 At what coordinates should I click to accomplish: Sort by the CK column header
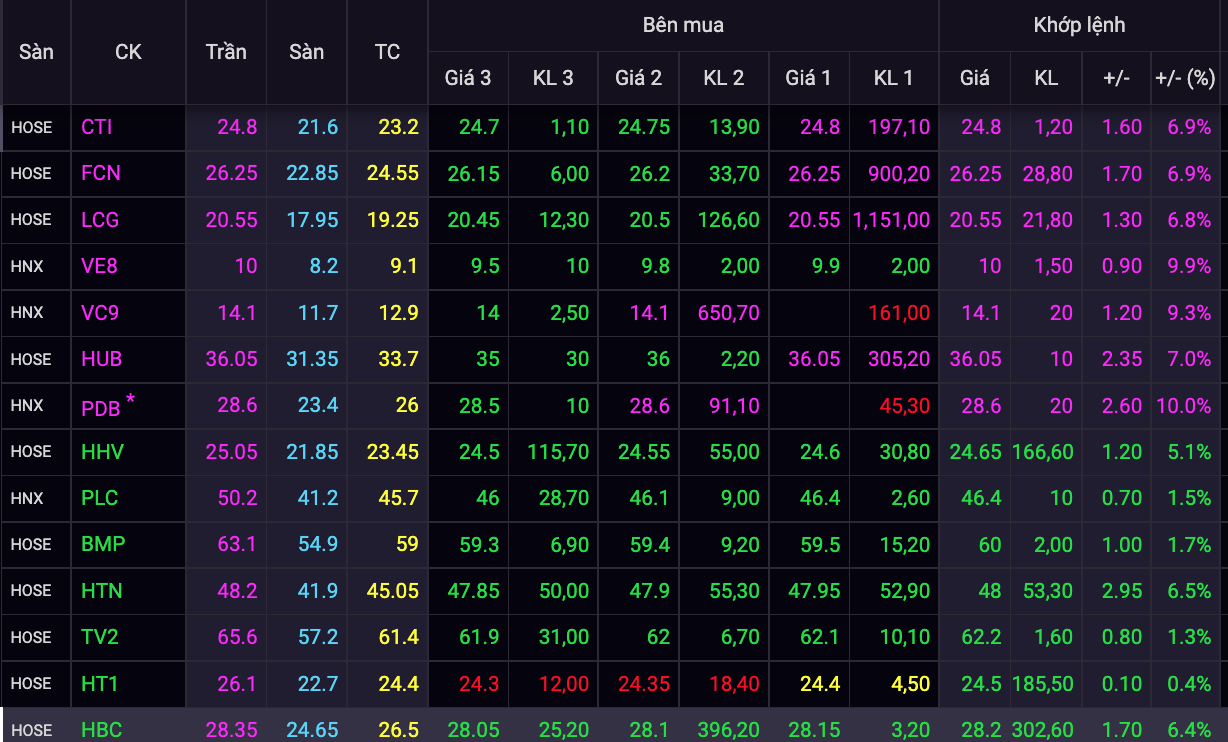pyautogui.click(x=128, y=52)
